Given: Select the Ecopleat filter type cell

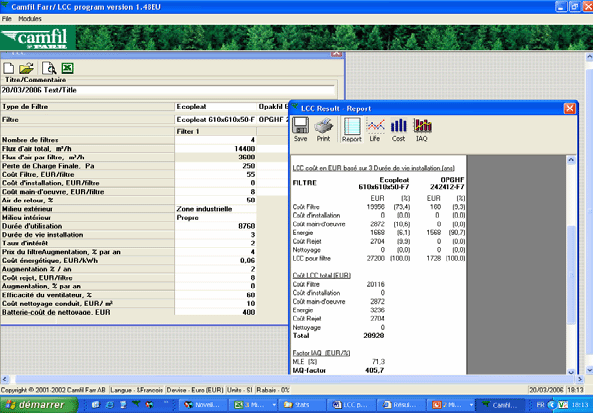Looking at the screenshot, I should pyautogui.click(x=216, y=107).
